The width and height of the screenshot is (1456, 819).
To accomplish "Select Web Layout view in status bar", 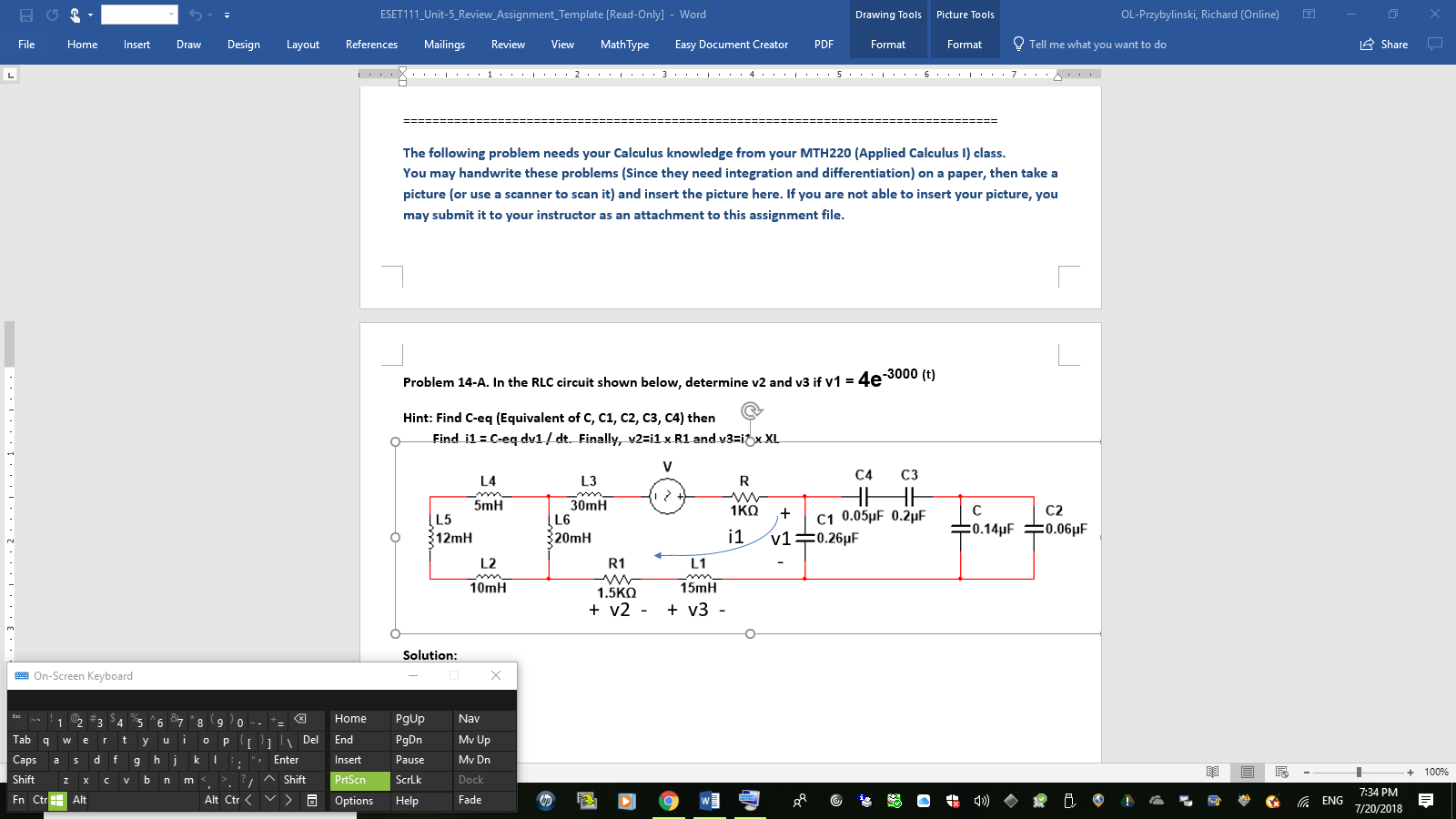I will tap(1282, 772).
